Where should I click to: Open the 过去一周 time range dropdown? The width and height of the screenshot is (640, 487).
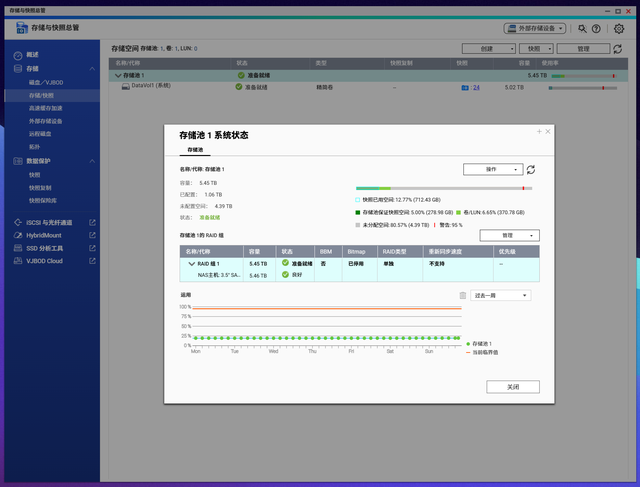coord(501,295)
